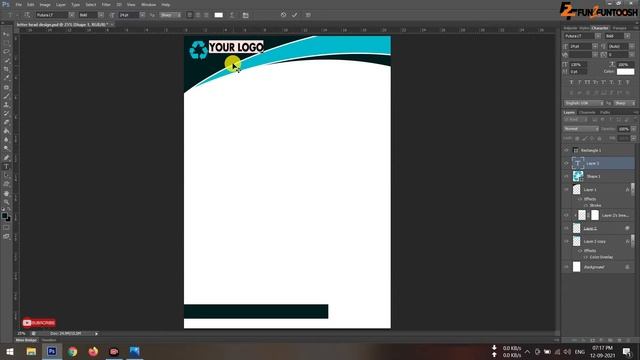Viewport: 640px width, 360px height.
Task: Open Firefox from the taskbar
Action: tap(93, 351)
